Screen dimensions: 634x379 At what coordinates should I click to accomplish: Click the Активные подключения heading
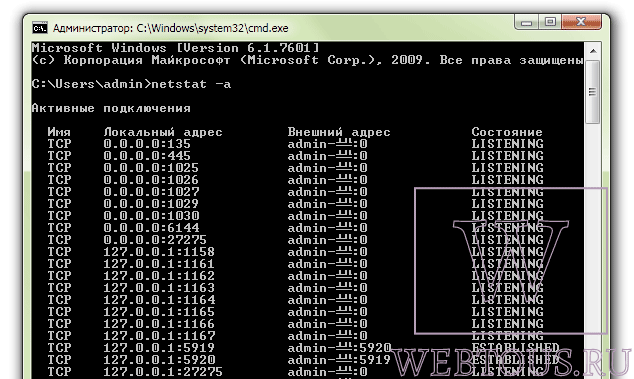click(x=111, y=108)
